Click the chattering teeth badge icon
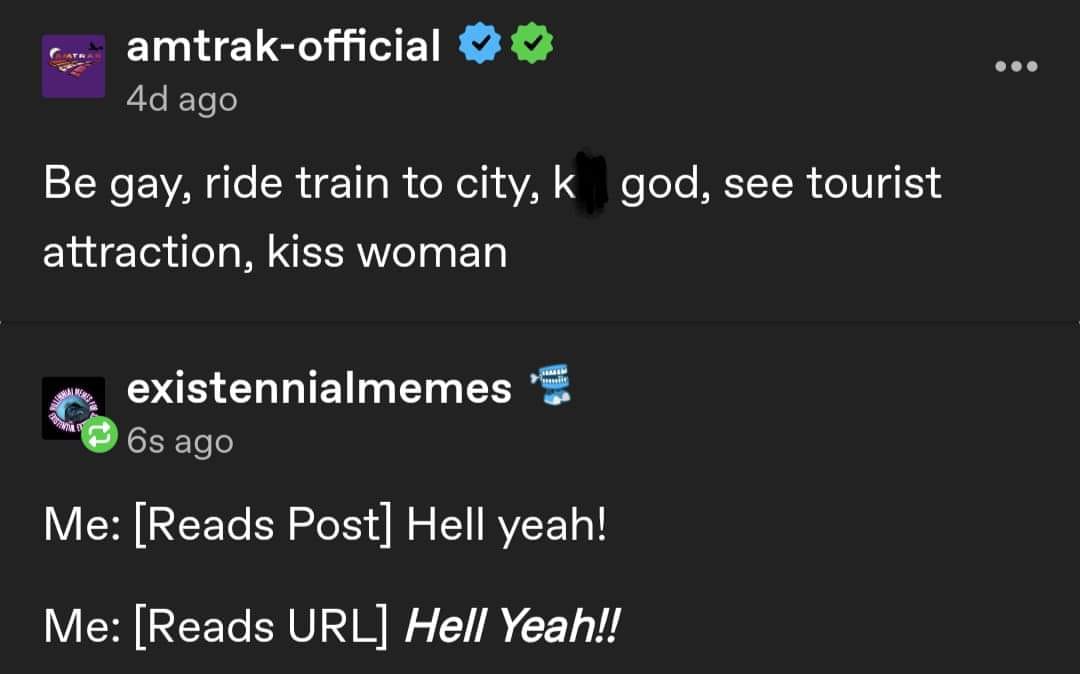Image resolution: width=1080 pixels, height=674 pixels. 551,385
